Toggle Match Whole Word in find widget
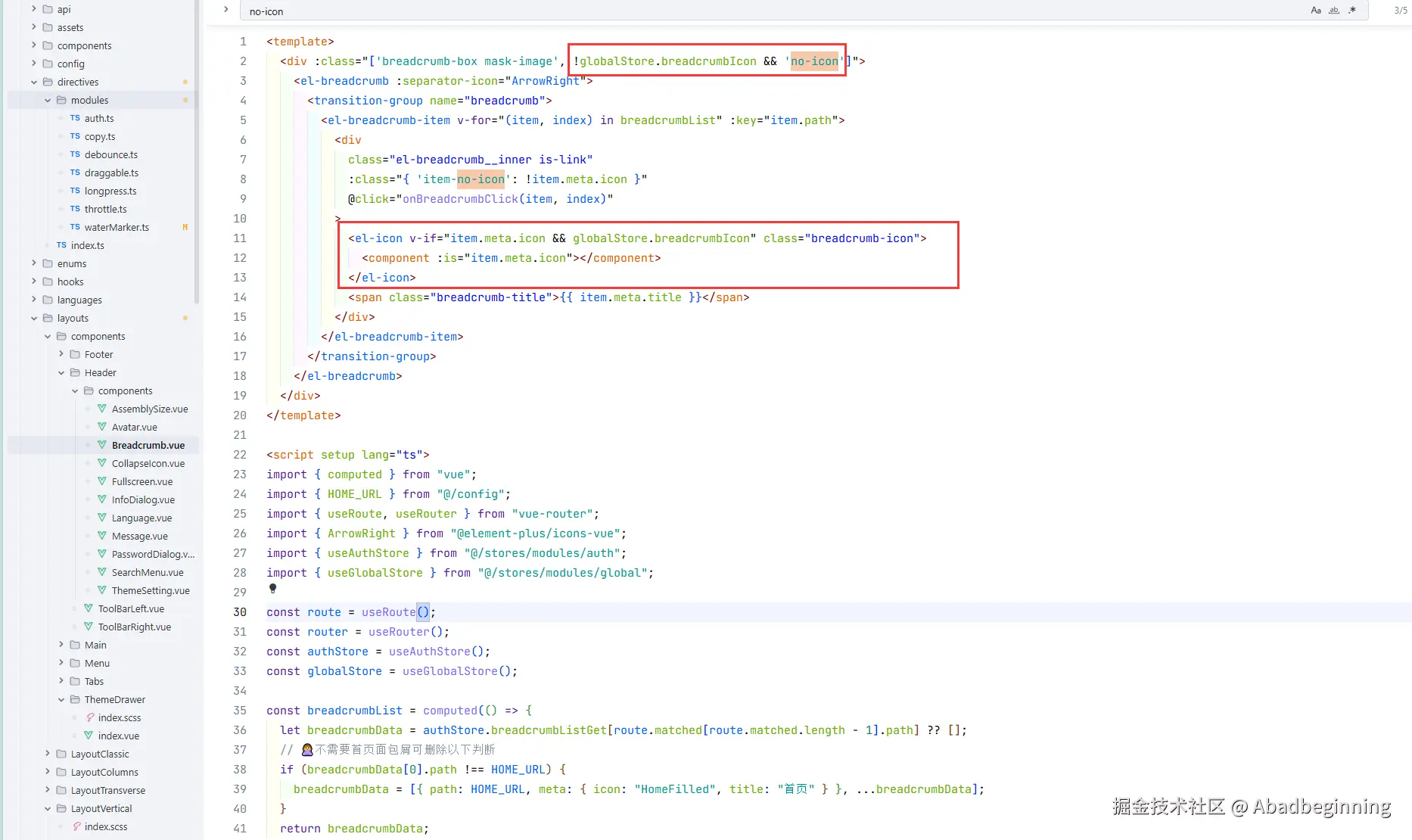Image resolution: width=1412 pixels, height=840 pixels. tap(1334, 11)
